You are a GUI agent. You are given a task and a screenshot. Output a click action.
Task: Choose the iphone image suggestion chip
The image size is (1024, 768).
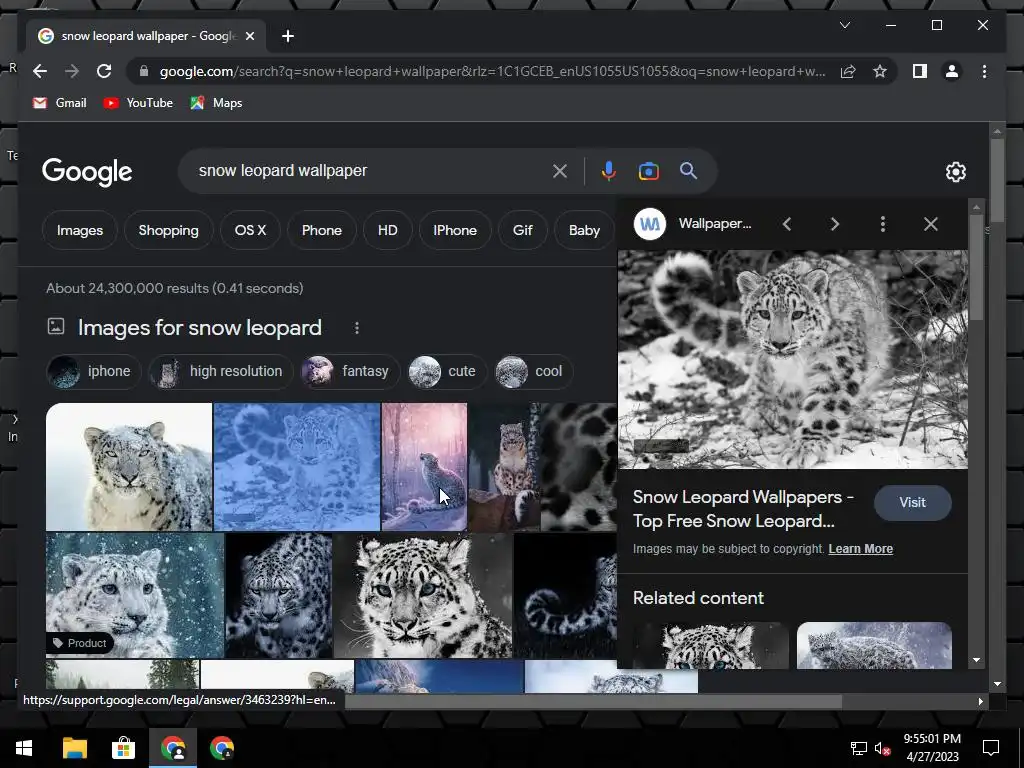[x=93, y=372]
